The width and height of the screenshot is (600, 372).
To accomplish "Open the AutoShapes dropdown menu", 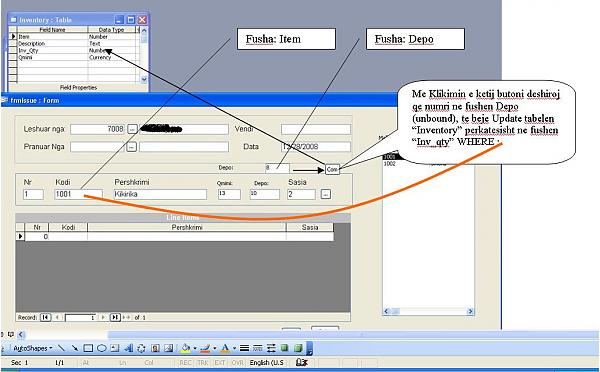I will click(x=33, y=348).
